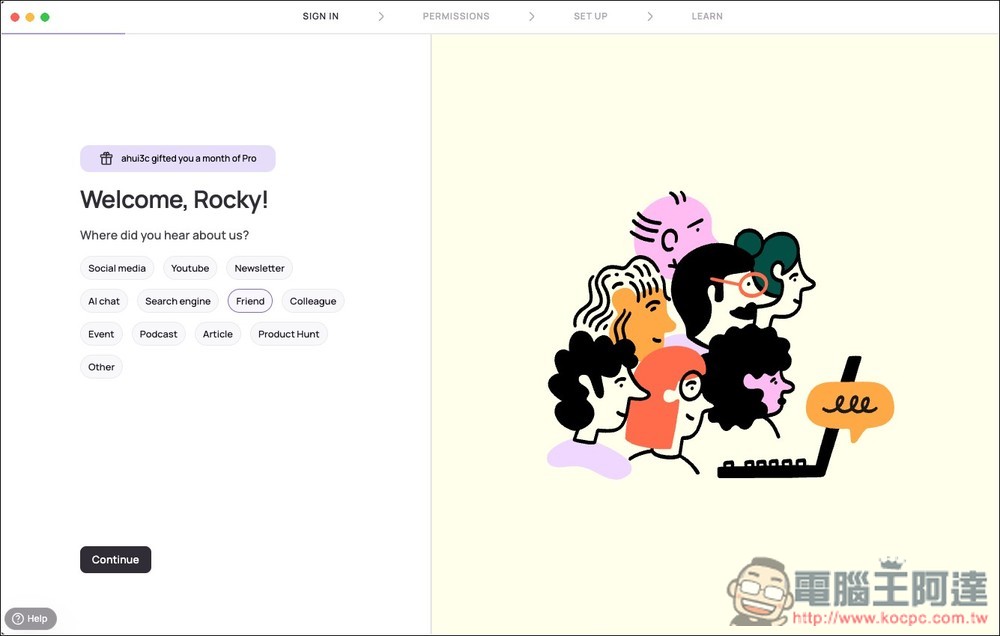Jump to the SET UP step
Viewport: 1000px width, 636px height.
tap(590, 17)
